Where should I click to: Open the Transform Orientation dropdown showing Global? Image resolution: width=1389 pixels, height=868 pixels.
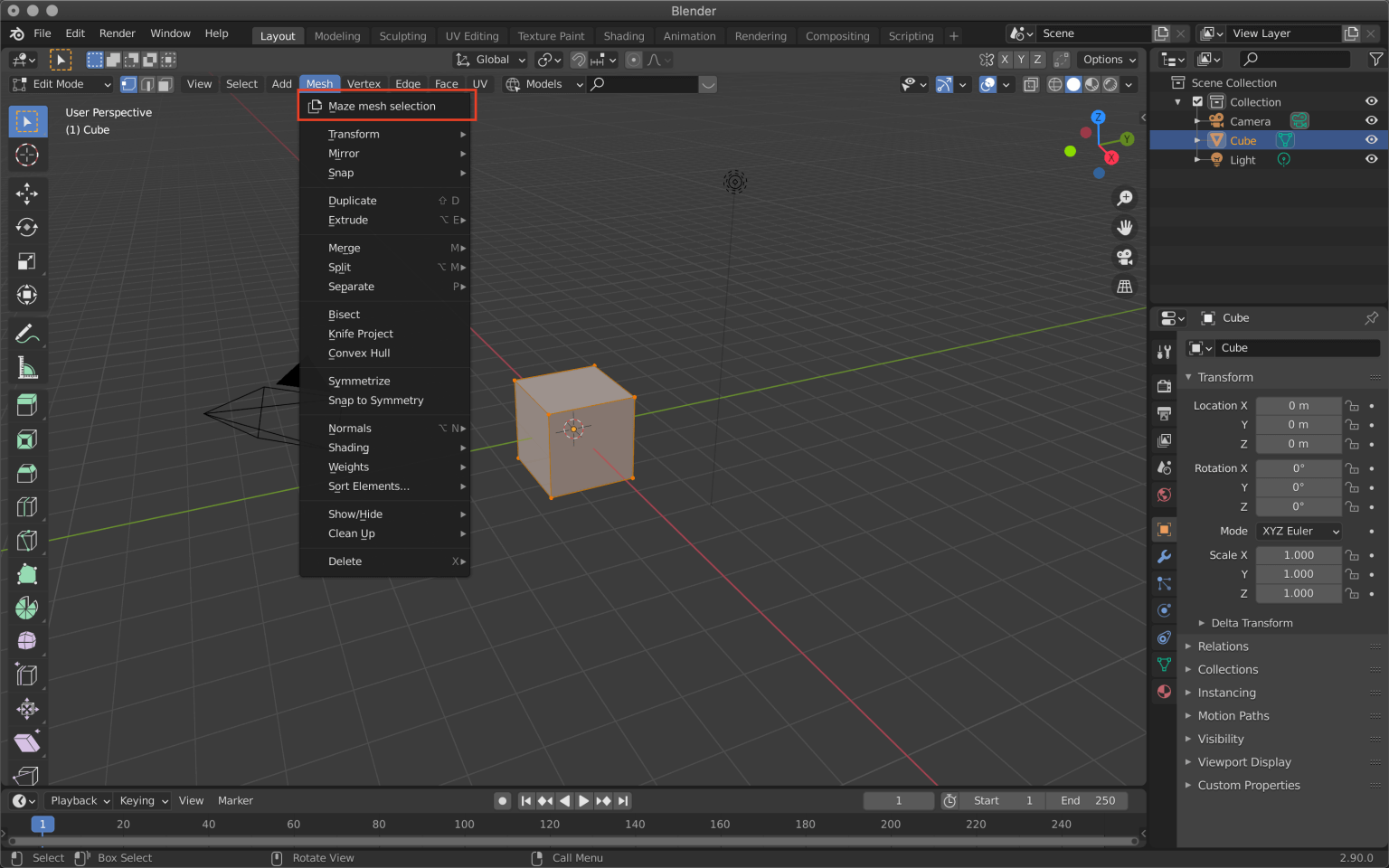tap(489, 60)
